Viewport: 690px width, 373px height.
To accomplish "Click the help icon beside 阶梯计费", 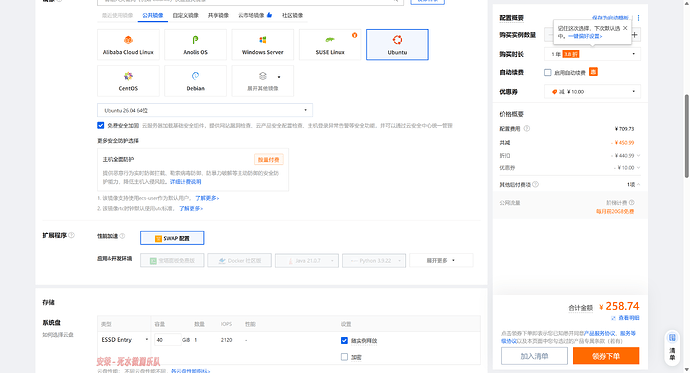I will coord(631,202).
